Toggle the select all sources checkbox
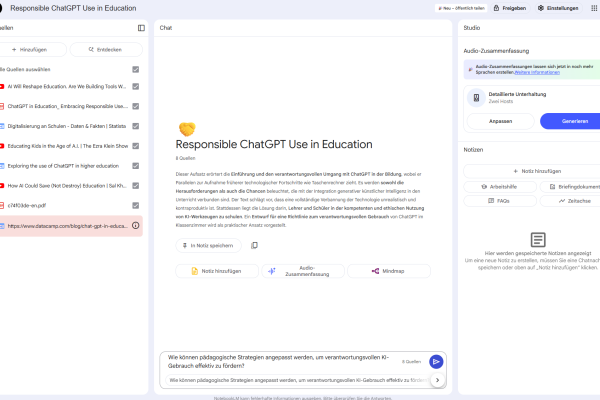The height and width of the screenshot is (400, 600). (135, 69)
